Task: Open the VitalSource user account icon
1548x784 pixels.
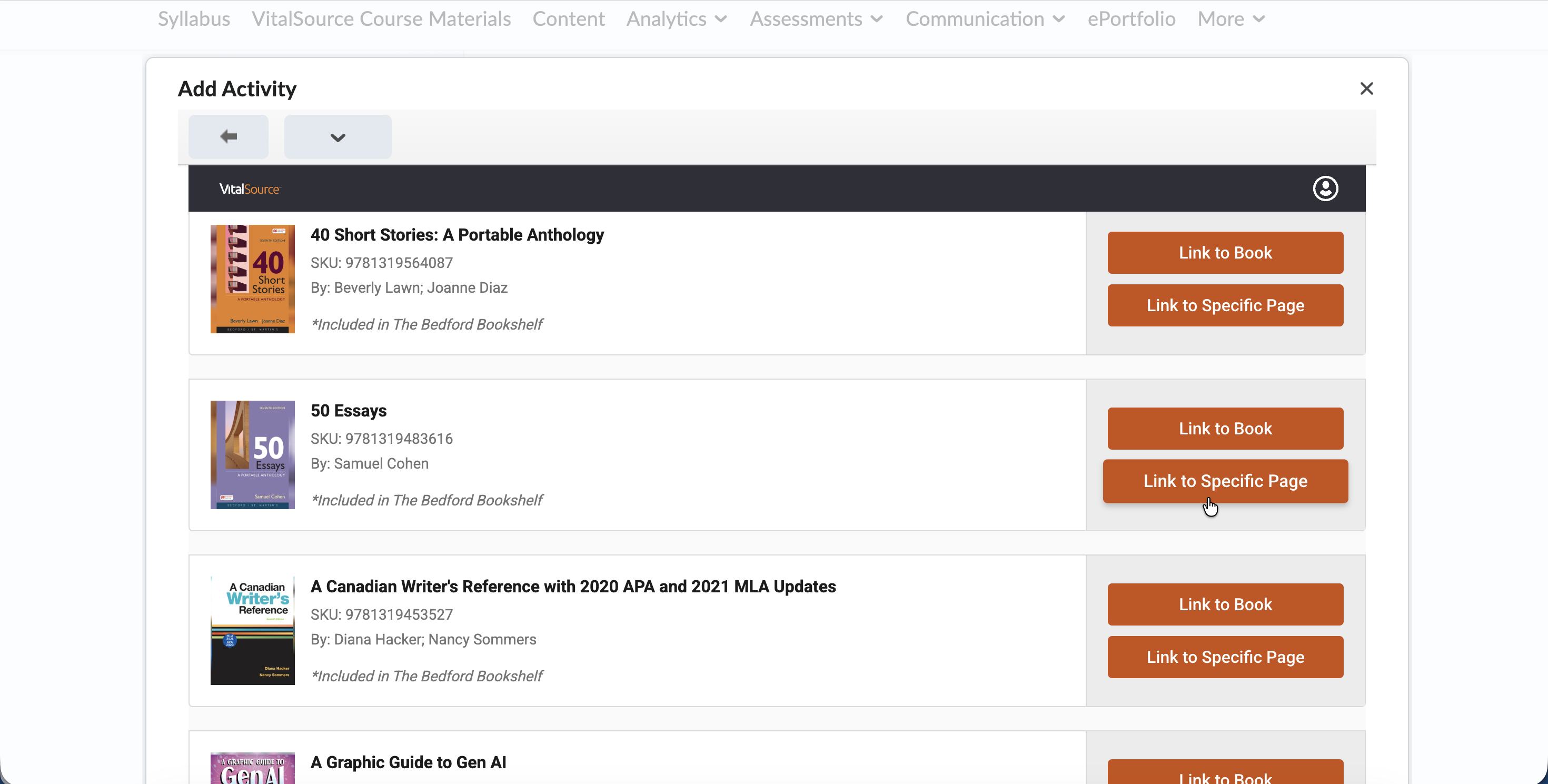Action: coord(1325,188)
